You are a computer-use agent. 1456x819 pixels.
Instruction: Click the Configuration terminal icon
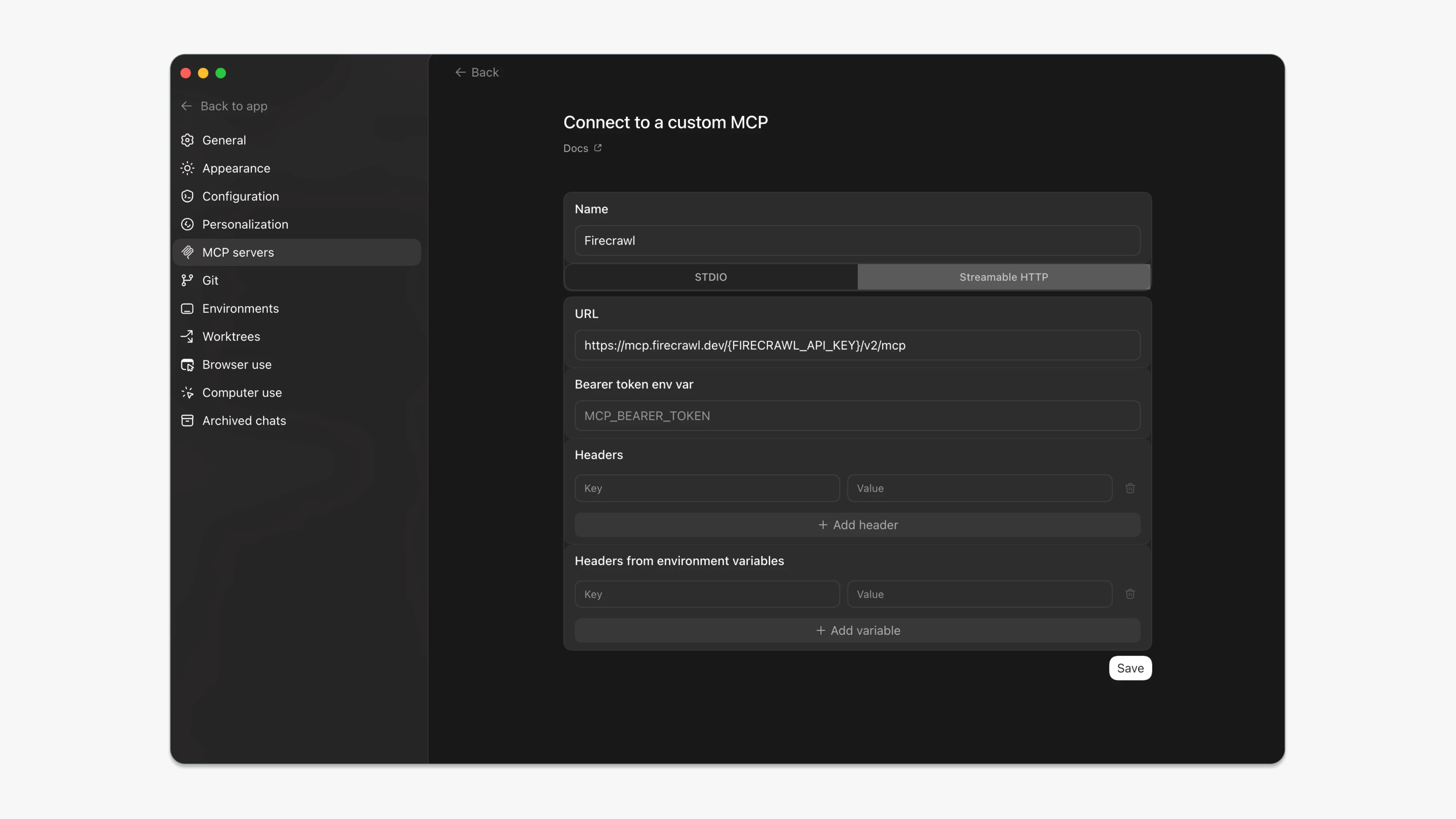point(187,196)
